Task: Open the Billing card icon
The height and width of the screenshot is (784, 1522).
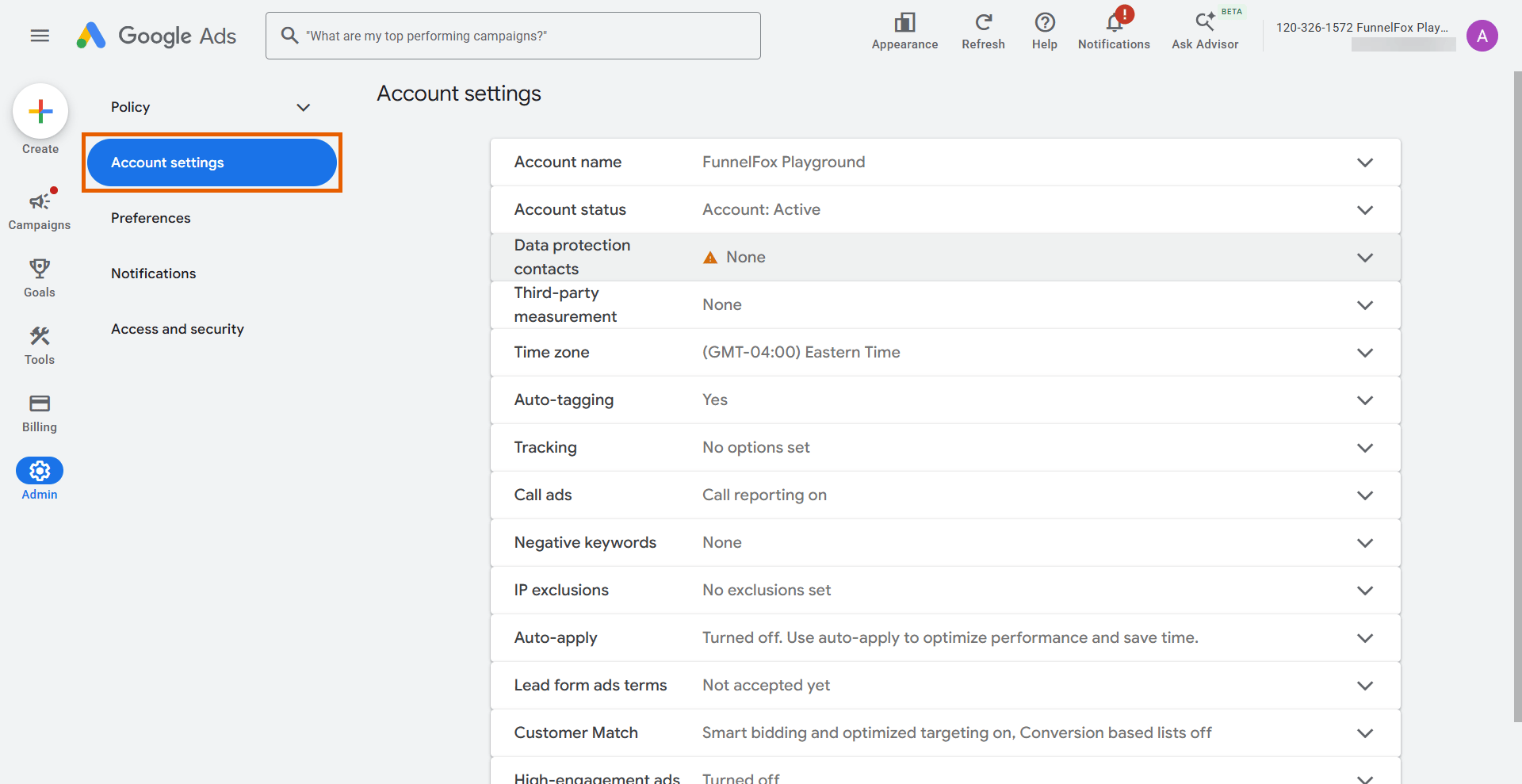Action: [40, 403]
